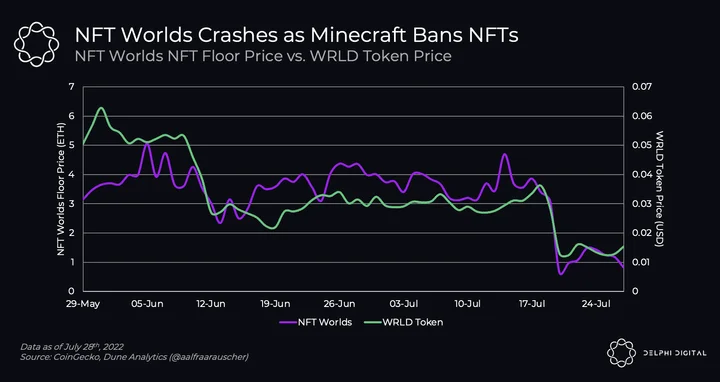Select the WRLD Token legend label
720x382 pixels.
coord(414,322)
